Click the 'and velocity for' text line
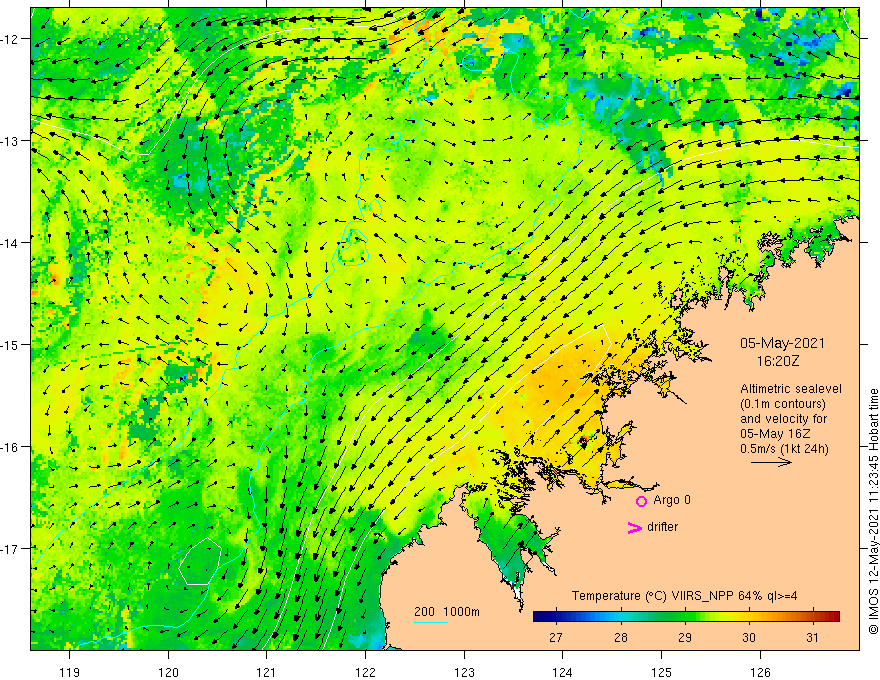 click(783, 419)
